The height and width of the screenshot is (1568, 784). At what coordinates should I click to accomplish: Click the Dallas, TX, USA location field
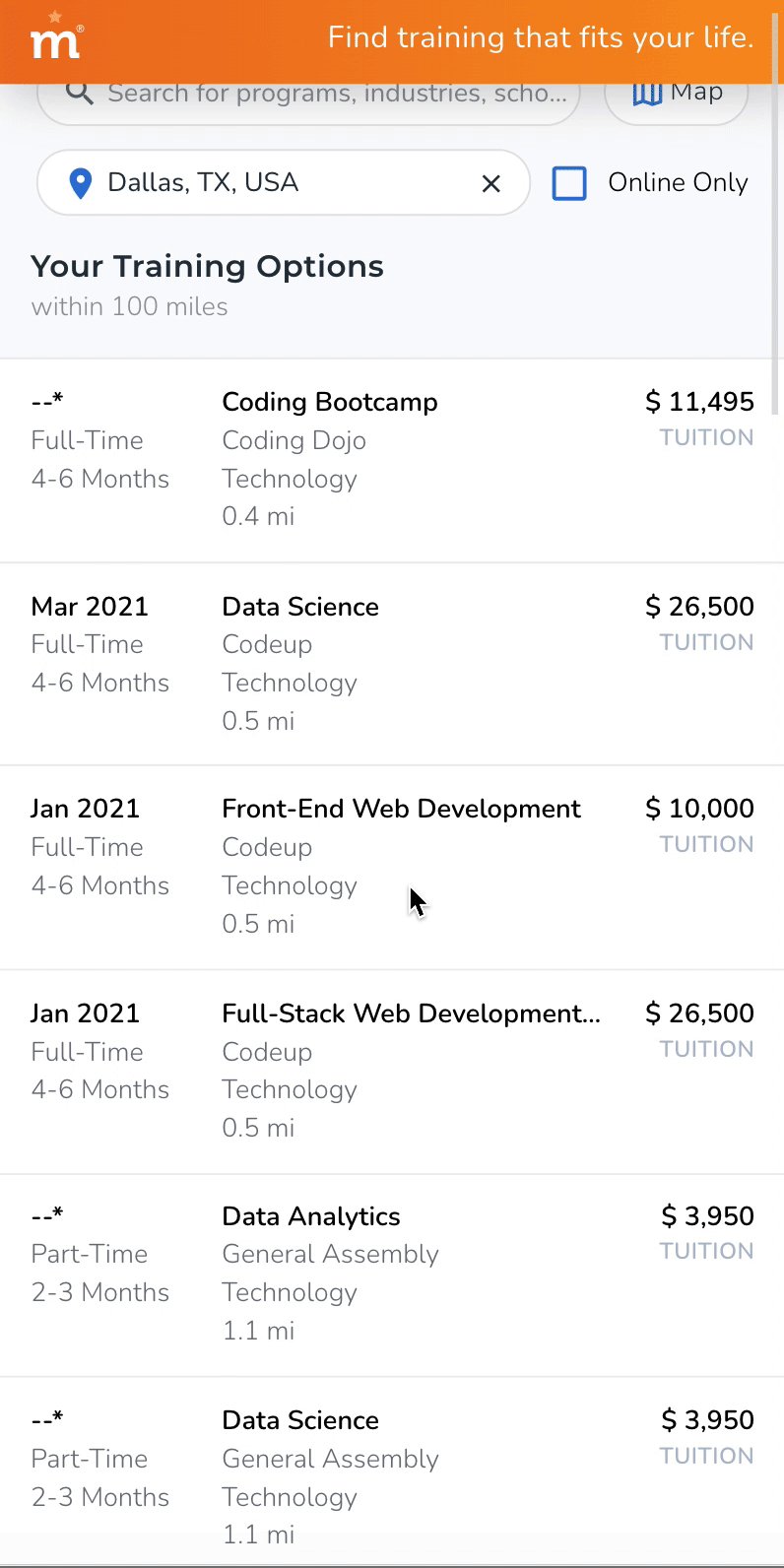(x=276, y=183)
